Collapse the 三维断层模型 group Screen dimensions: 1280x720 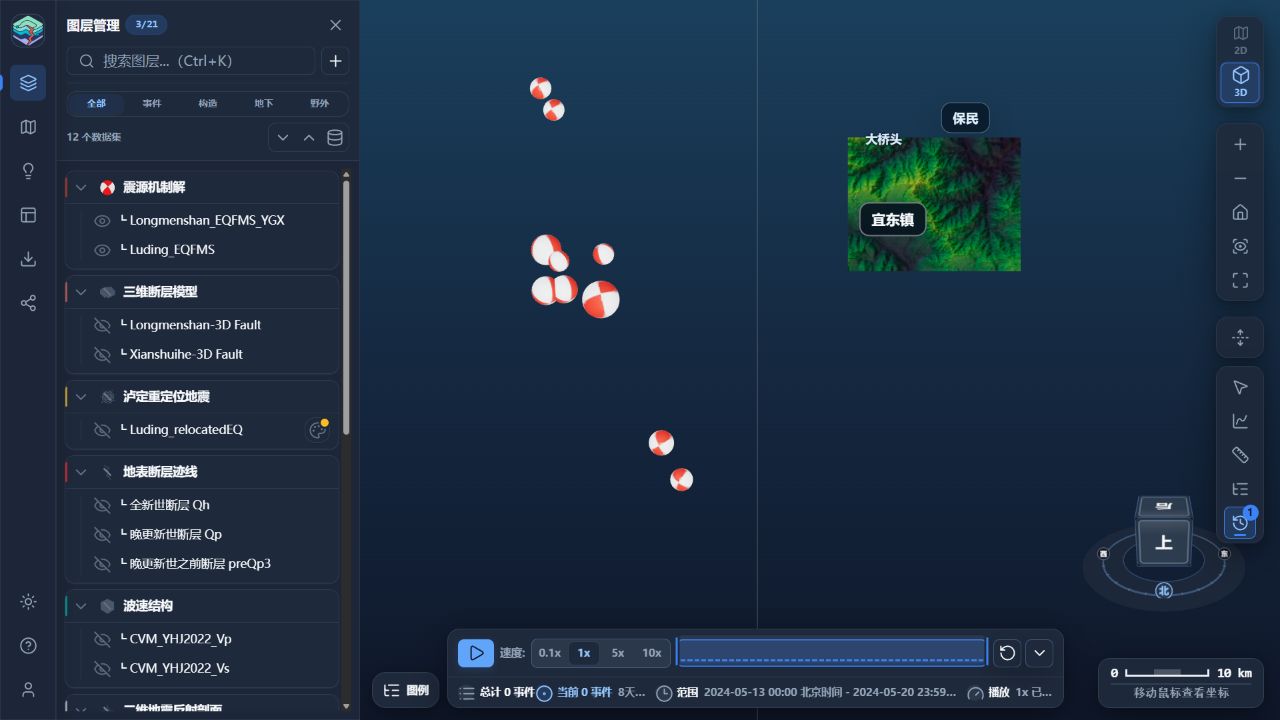click(x=81, y=292)
